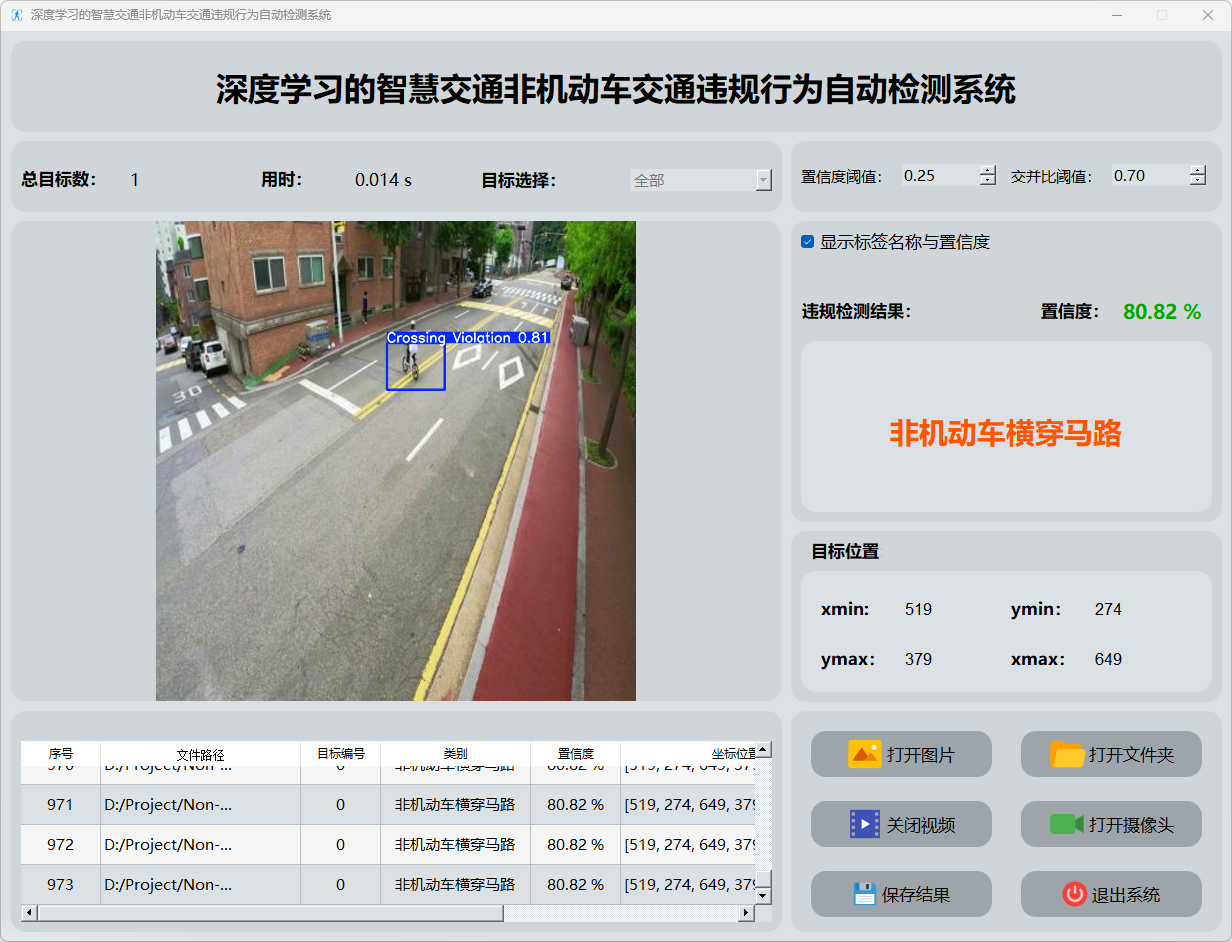Click the yellow folder icon
The image size is (1232, 942).
click(1067, 754)
